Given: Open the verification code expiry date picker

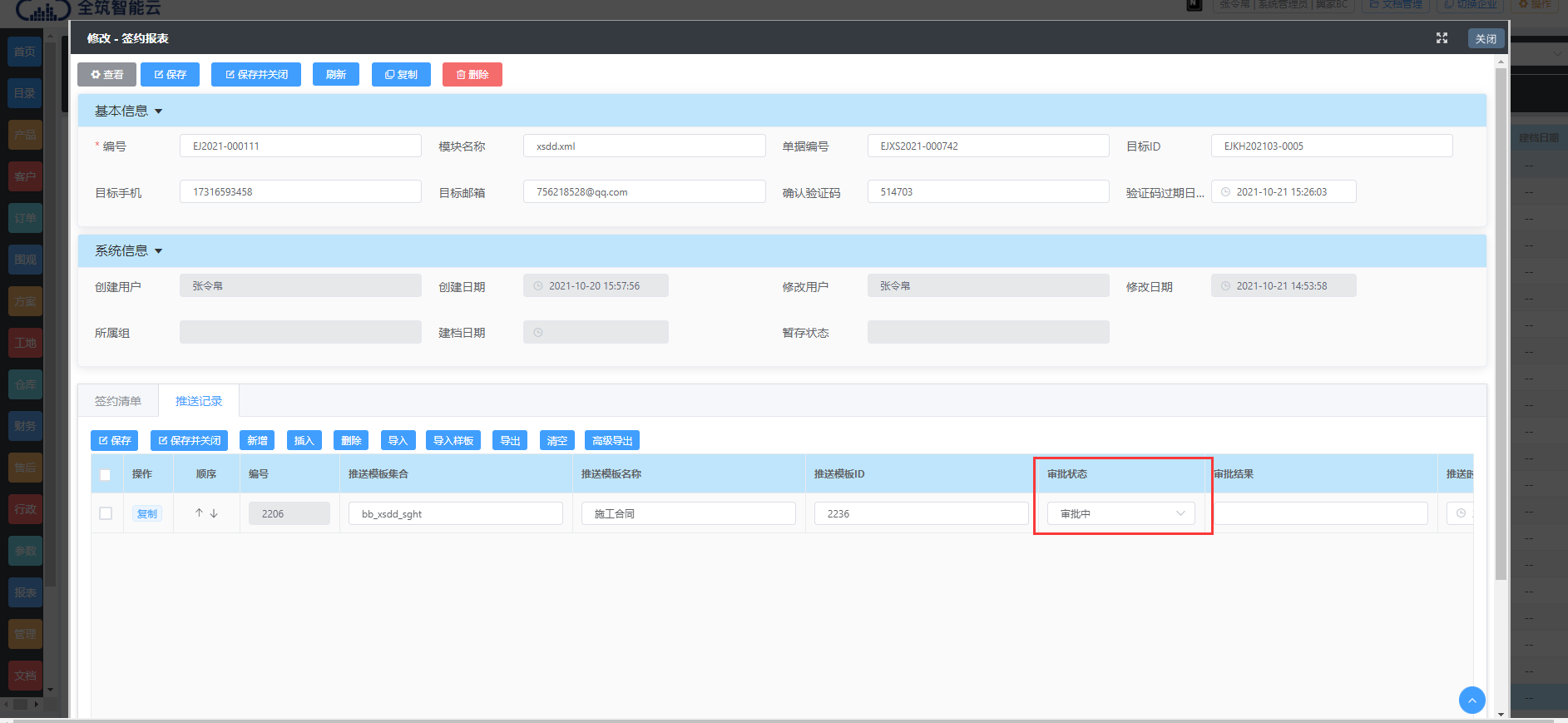Looking at the screenshot, I should coord(1283,192).
